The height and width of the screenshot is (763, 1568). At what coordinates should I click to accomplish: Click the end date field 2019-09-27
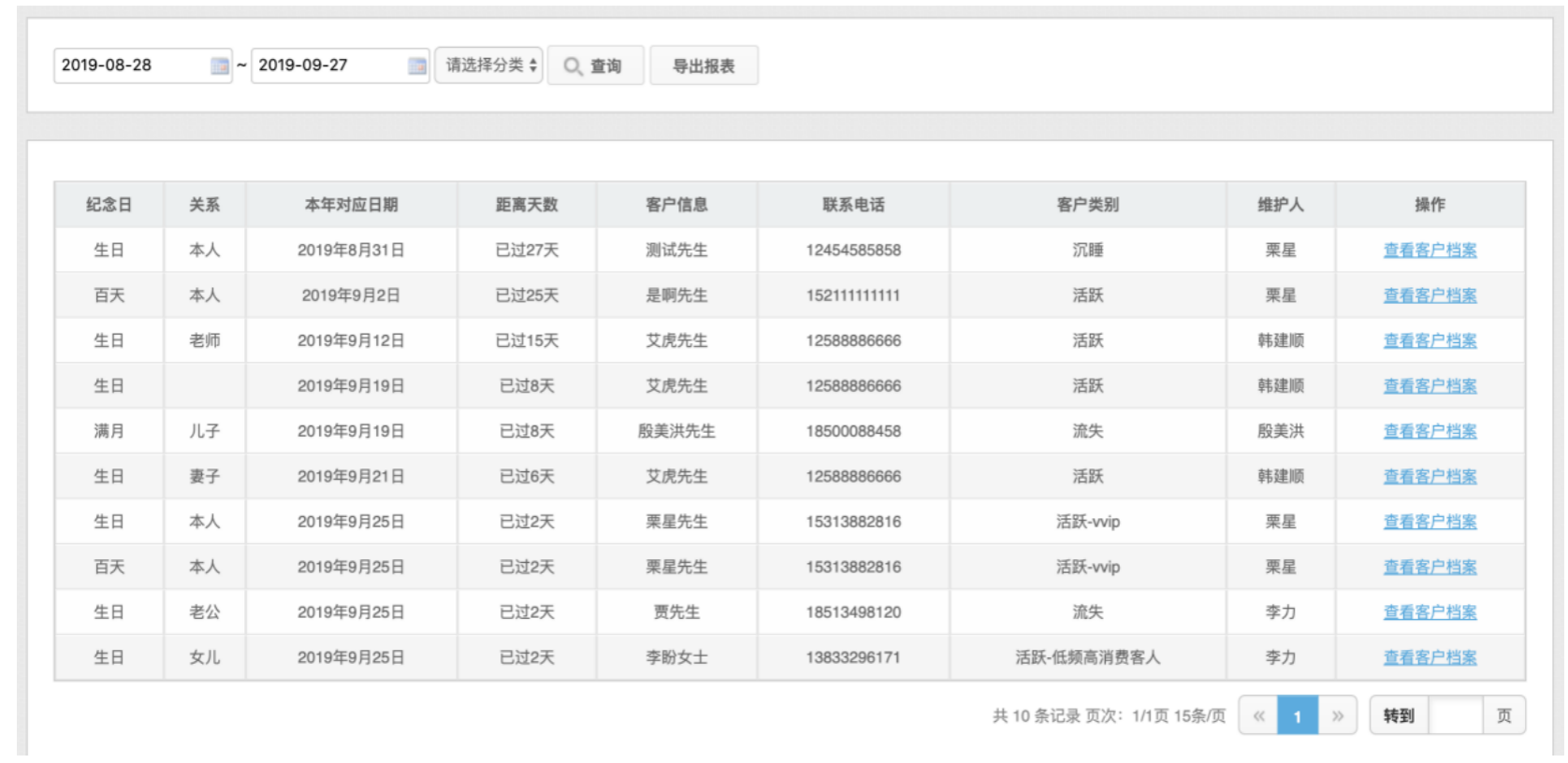click(326, 65)
